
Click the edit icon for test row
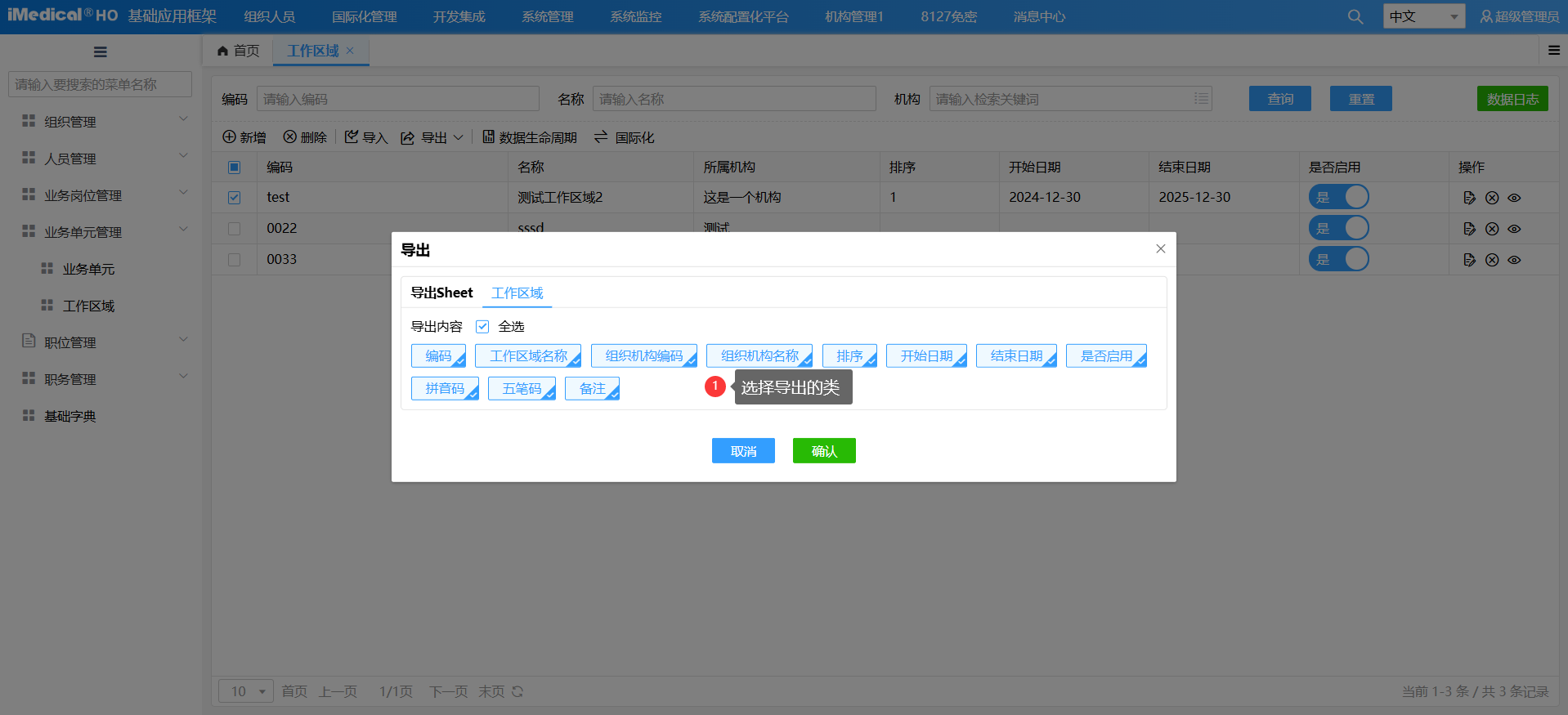1469,198
